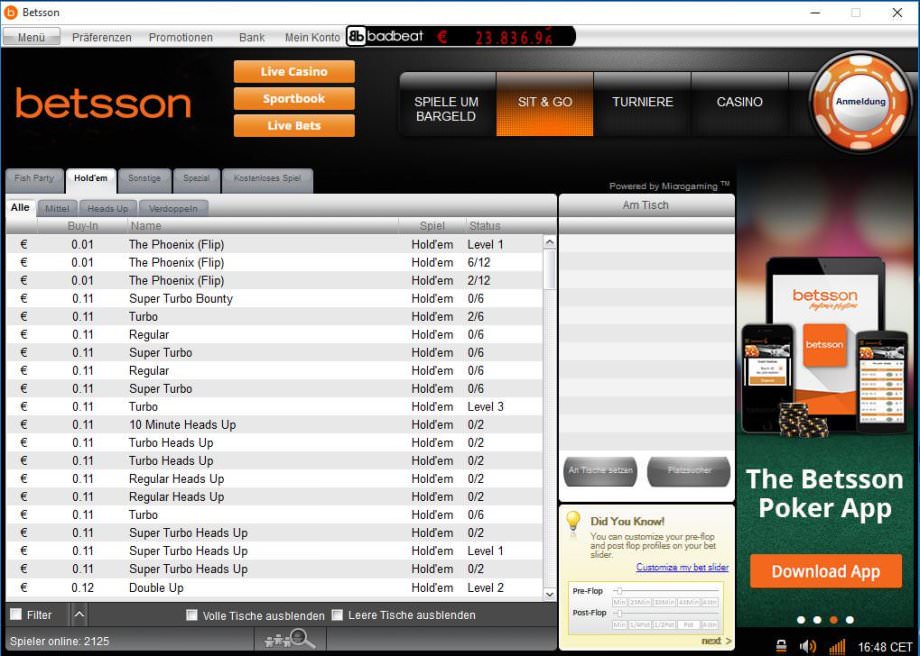Go to the Sportbook
920x656 pixels.
294,99
